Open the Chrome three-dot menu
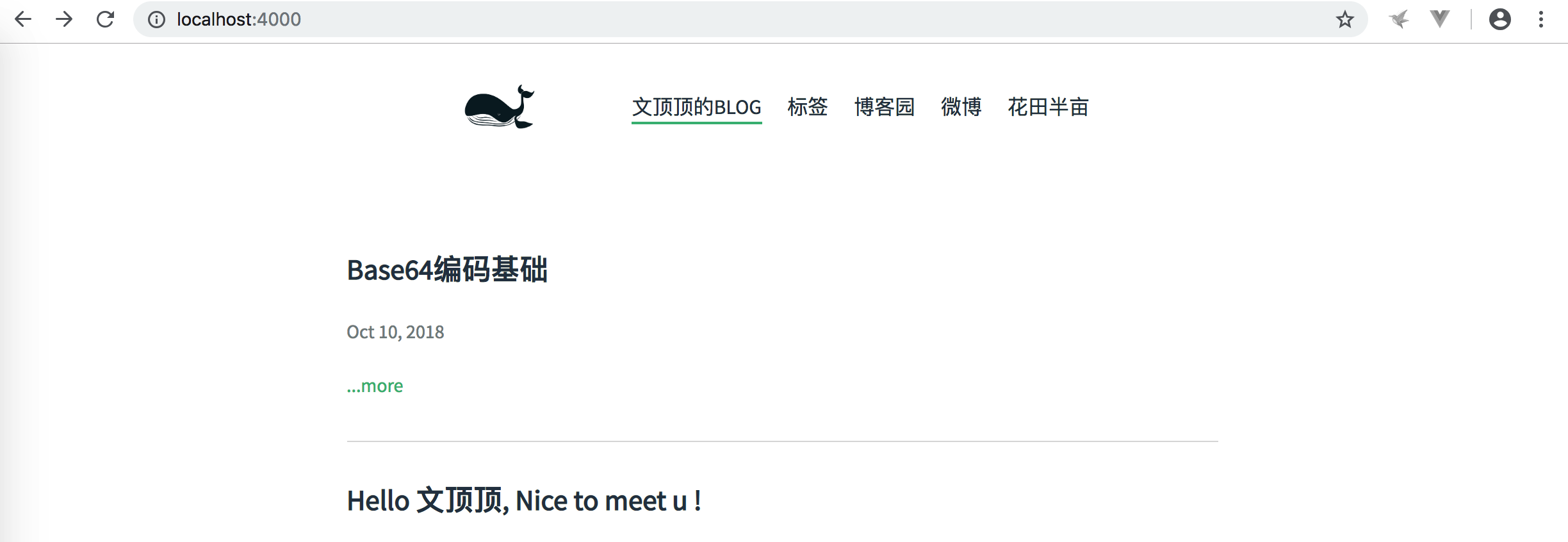The height and width of the screenshot is (542, 1568). pos(1541,19)
